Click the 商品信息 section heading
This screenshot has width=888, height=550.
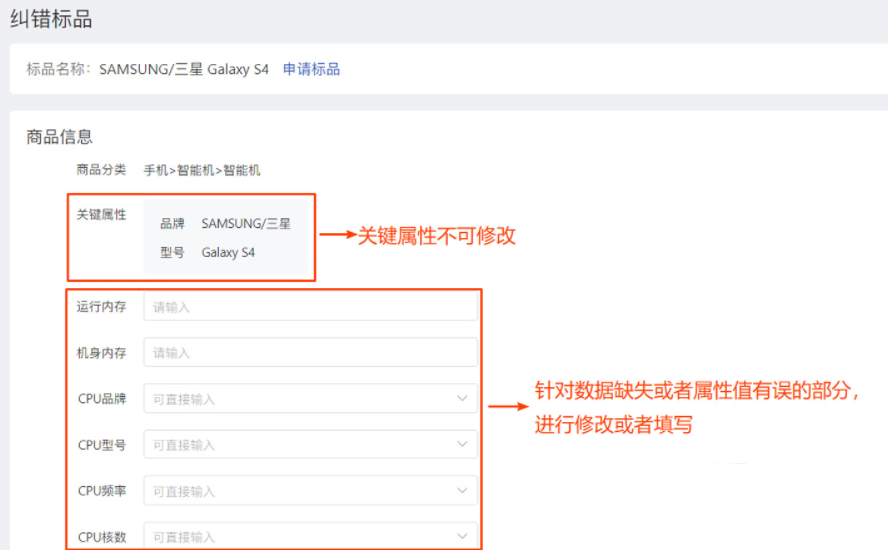59,137
